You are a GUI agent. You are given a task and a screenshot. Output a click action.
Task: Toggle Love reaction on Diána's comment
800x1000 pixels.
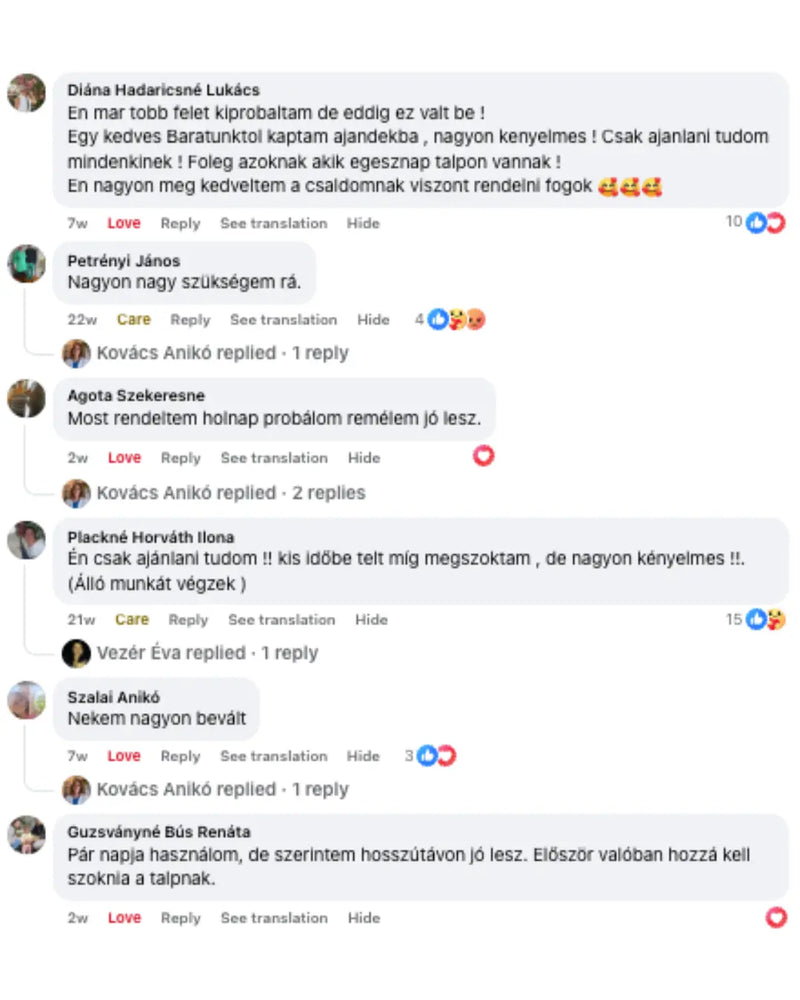[x=124, y=223]
